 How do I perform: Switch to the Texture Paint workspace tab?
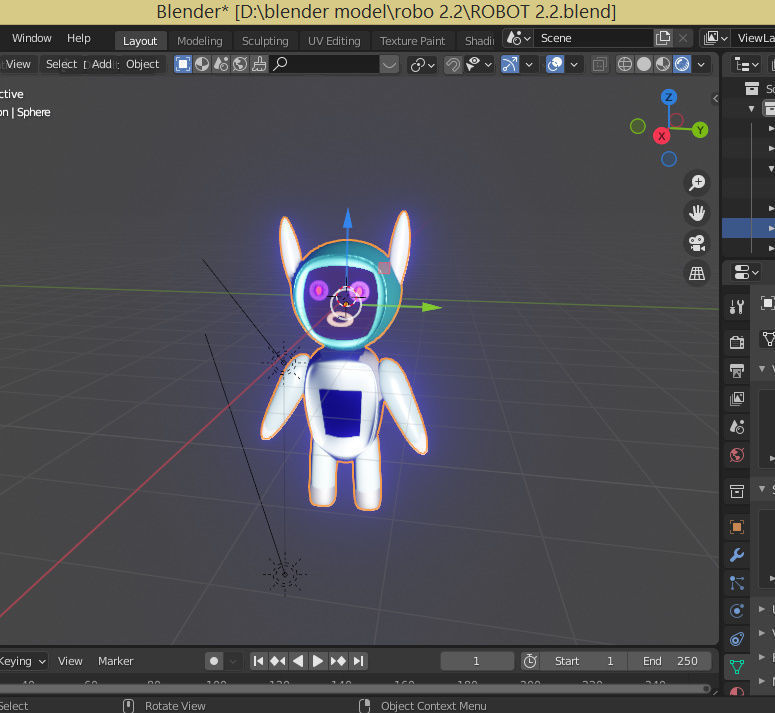412,41
